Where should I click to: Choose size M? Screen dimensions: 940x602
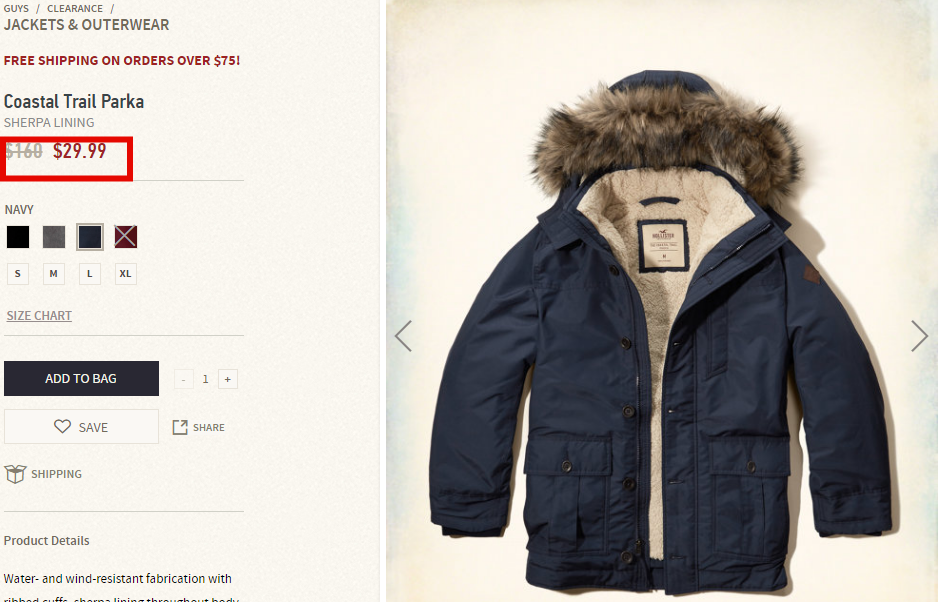pos(54,274)
